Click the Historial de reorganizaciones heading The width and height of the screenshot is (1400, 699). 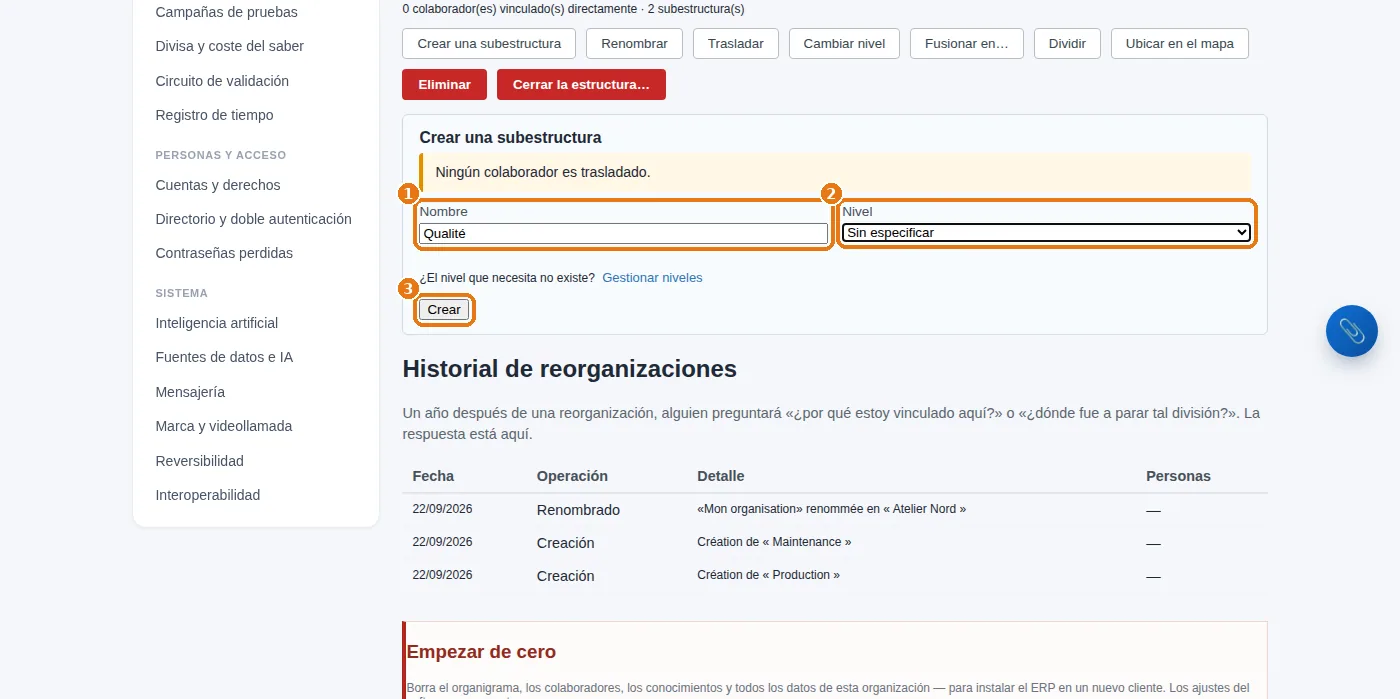coord(570,369)
